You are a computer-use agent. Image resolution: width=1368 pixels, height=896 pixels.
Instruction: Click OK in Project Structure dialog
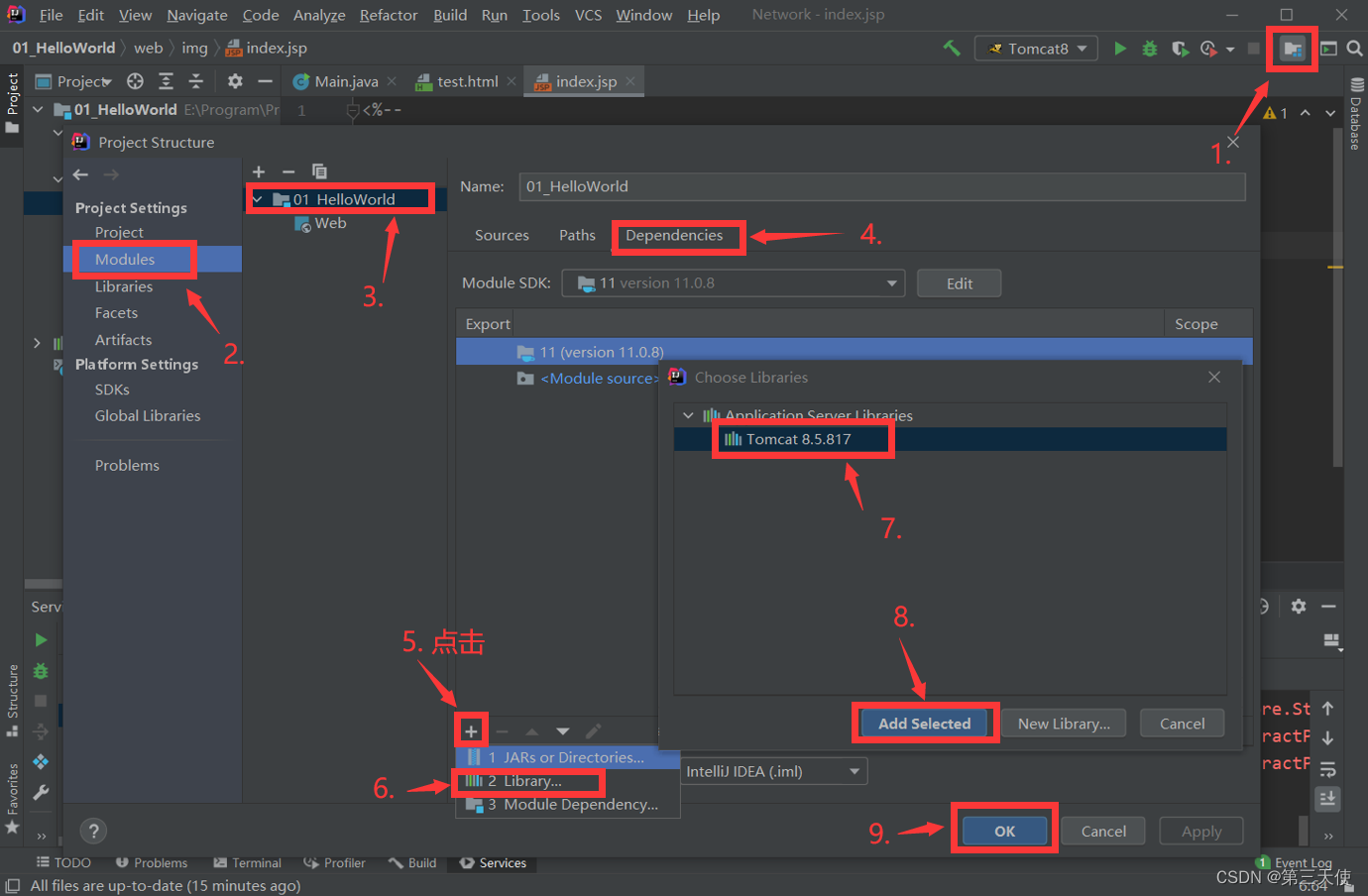coord(1004,831)
